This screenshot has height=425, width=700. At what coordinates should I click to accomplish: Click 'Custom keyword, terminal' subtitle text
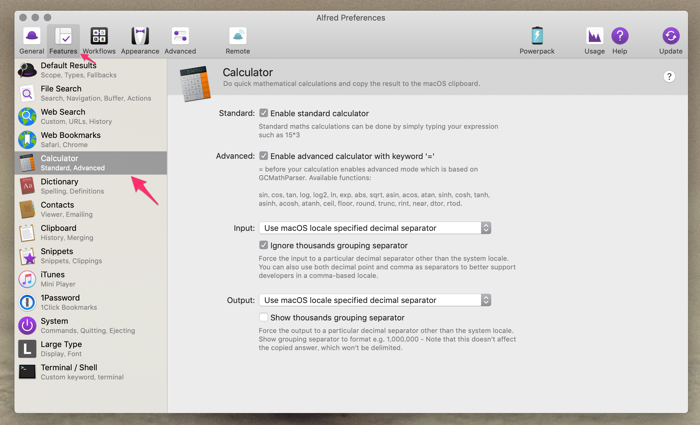tap(82, 377)
